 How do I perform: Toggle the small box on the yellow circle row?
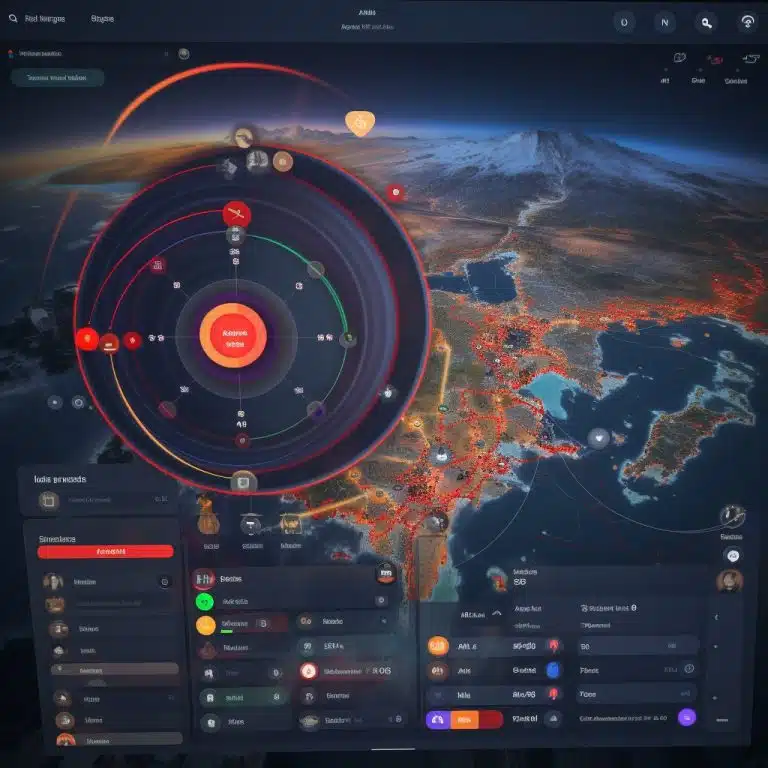tap(263, 624)
